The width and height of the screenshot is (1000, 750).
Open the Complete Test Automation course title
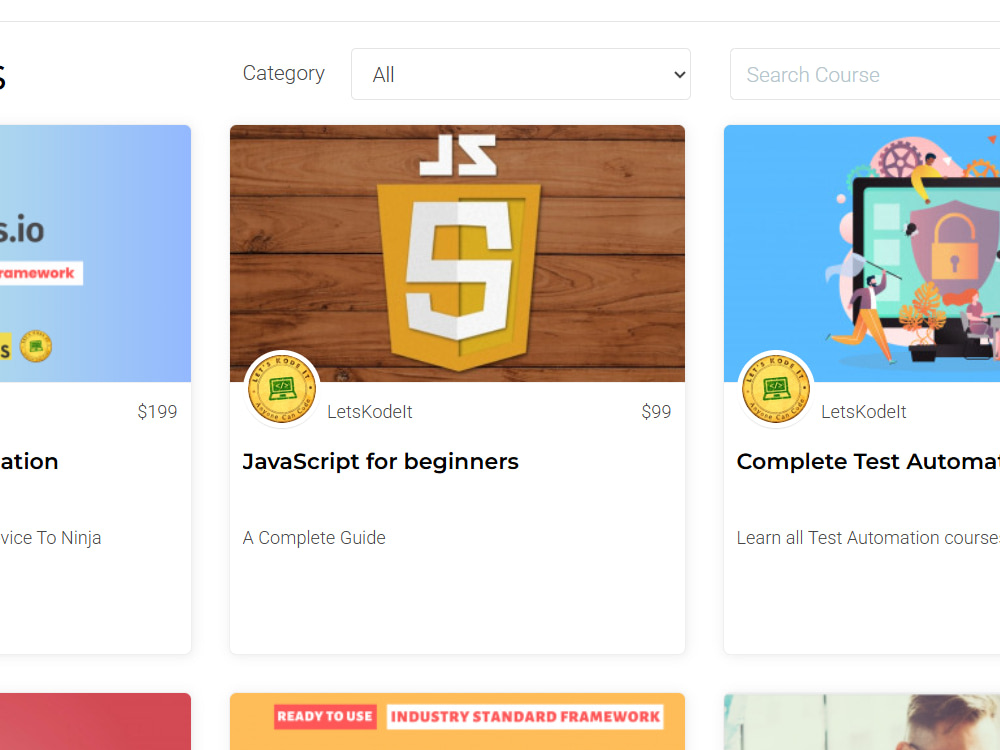pos(868,461)
